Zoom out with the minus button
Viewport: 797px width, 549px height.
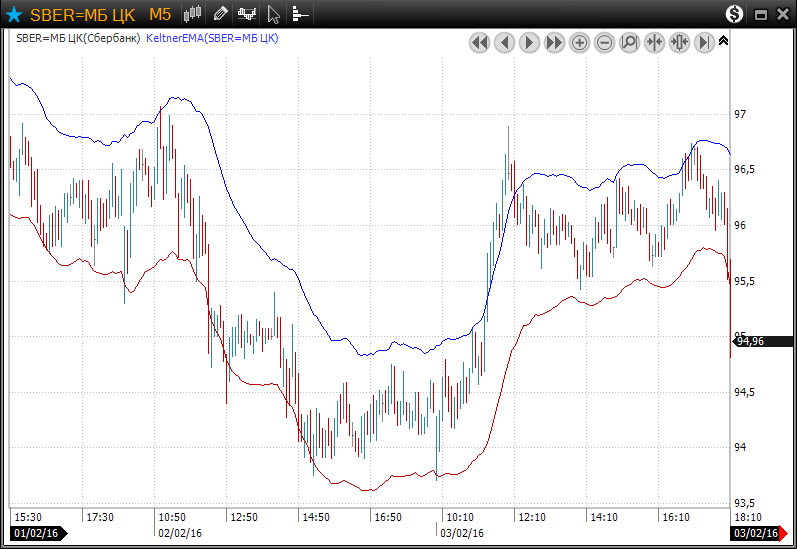[604, 42]
